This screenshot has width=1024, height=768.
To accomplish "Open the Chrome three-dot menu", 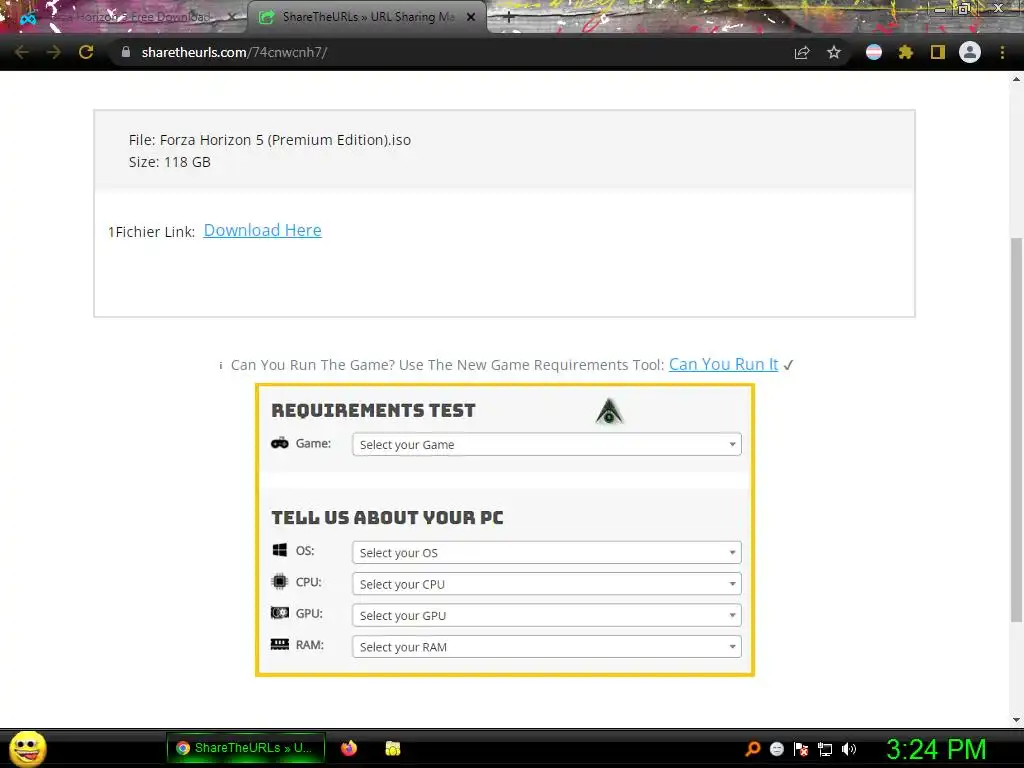I will pos(1002,52).
